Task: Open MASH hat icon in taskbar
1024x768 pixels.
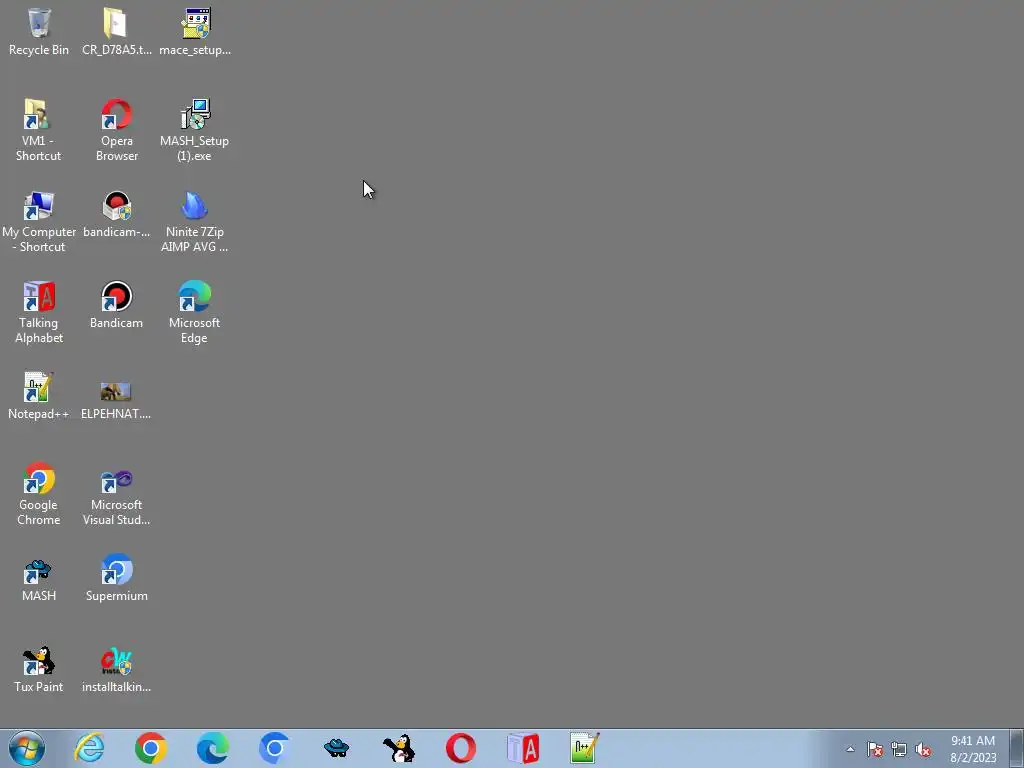Action: pos(336,748)
